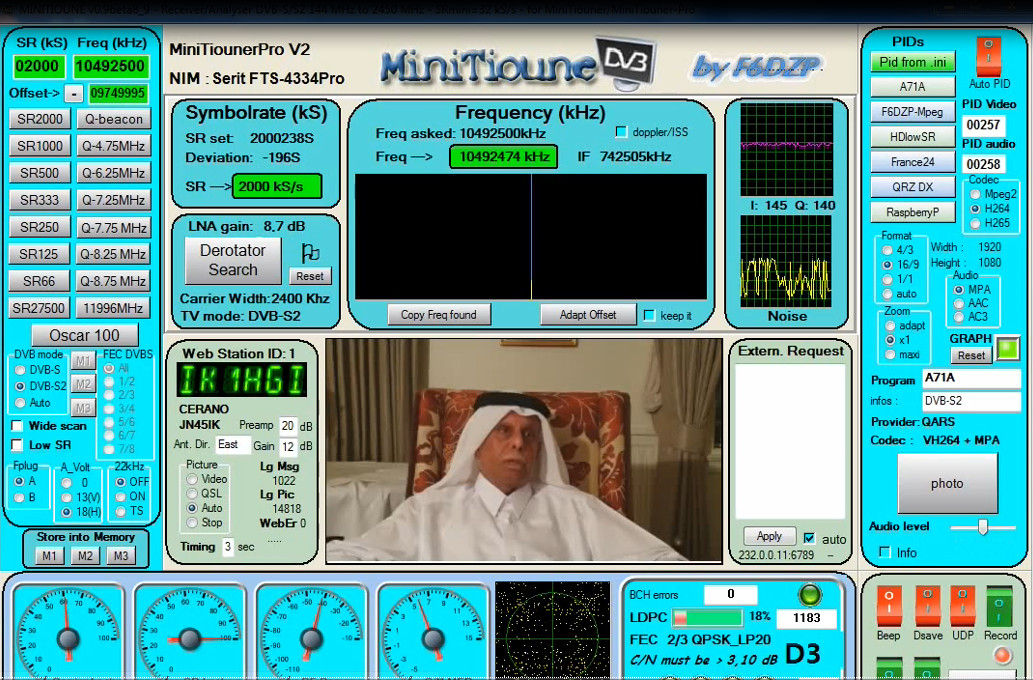Select AAC audio radio button

(x=959, y=303)
